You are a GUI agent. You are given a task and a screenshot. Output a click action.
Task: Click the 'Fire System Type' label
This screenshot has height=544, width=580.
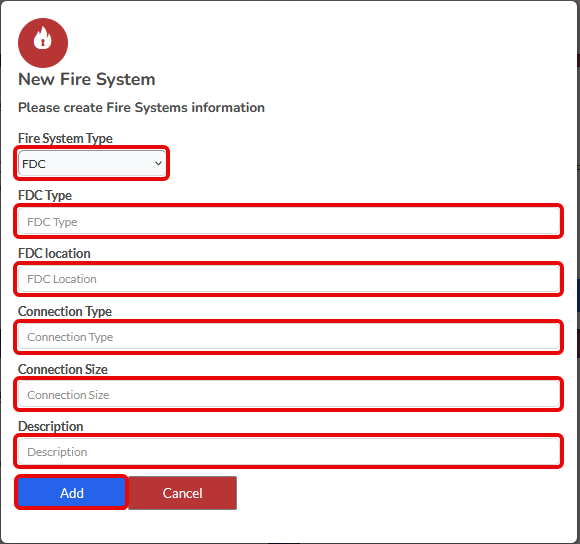65,138
